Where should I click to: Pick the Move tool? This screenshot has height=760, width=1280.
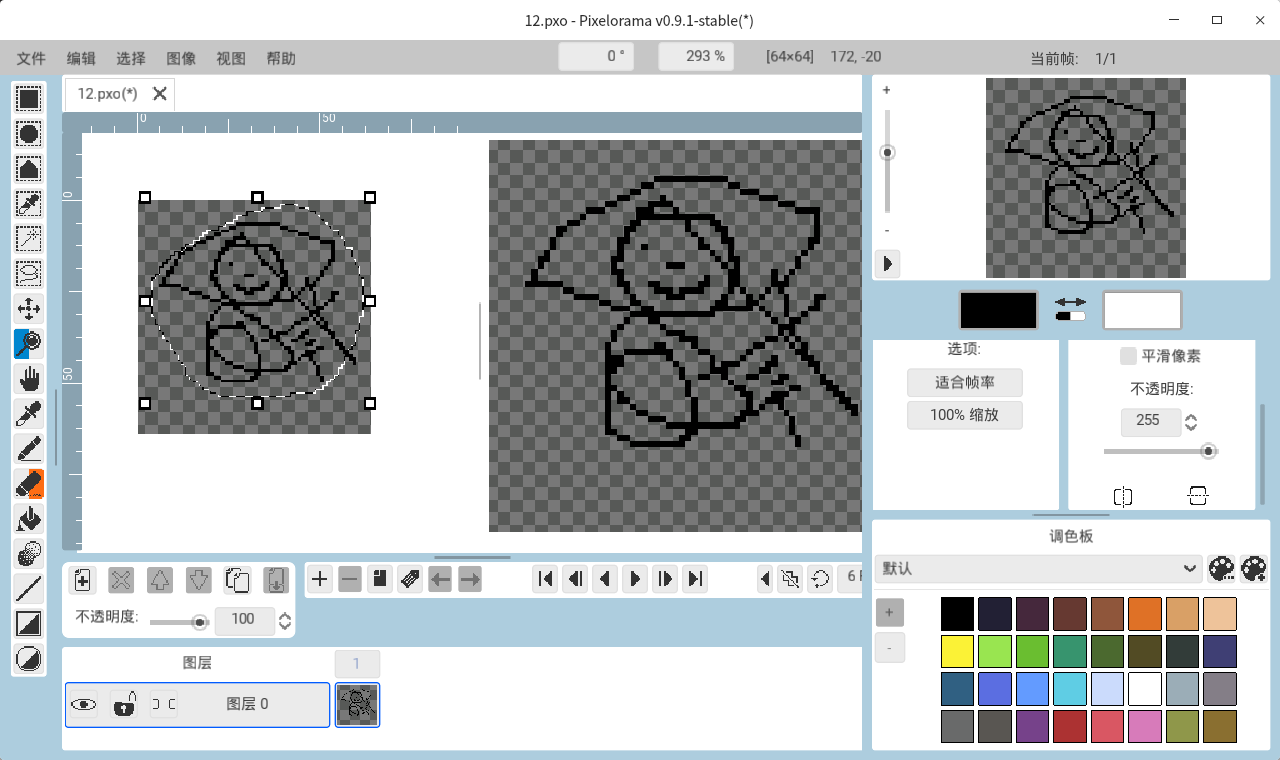coord(29,307)
